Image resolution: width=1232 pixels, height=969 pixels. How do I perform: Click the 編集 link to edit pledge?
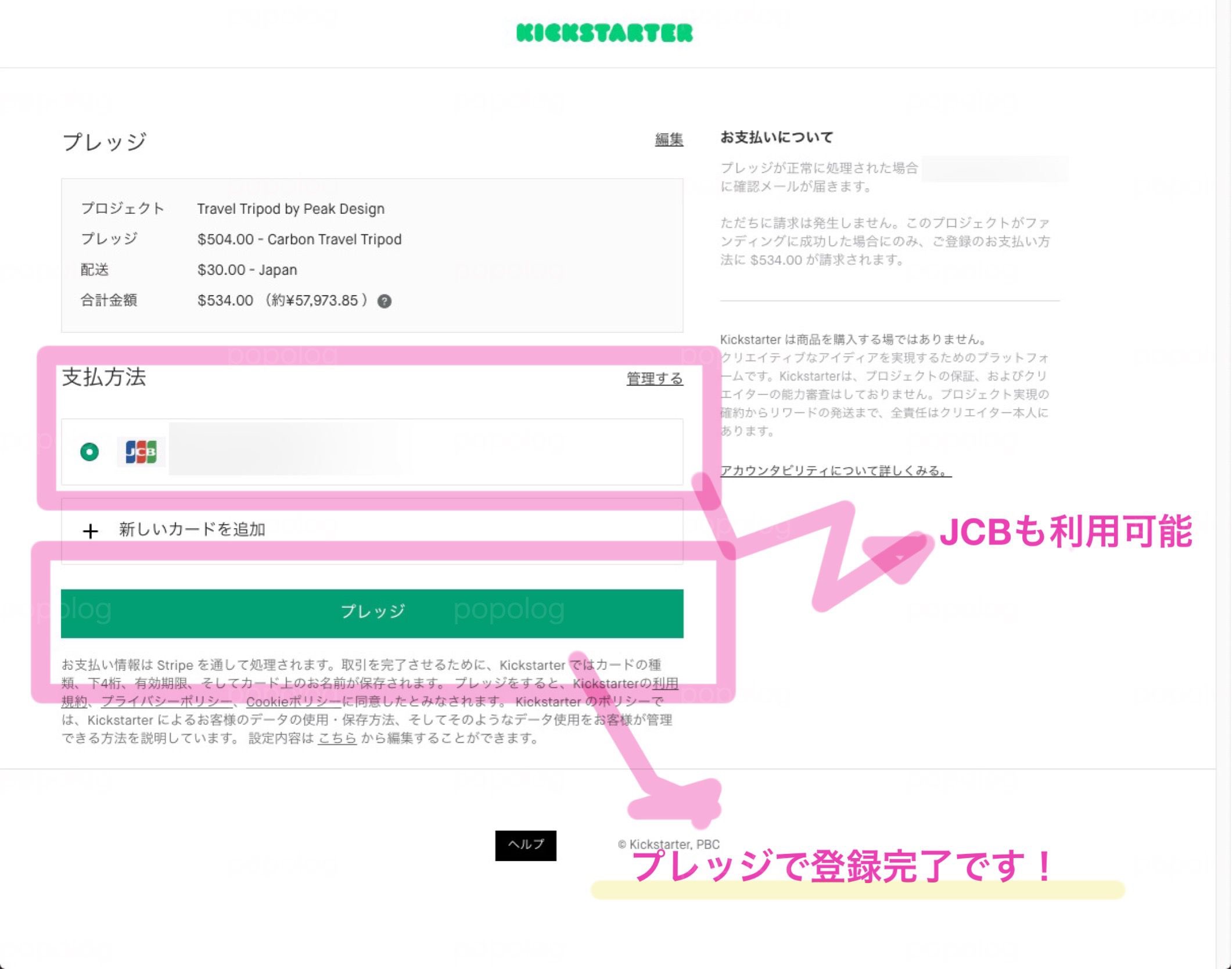tap(669, 140)
